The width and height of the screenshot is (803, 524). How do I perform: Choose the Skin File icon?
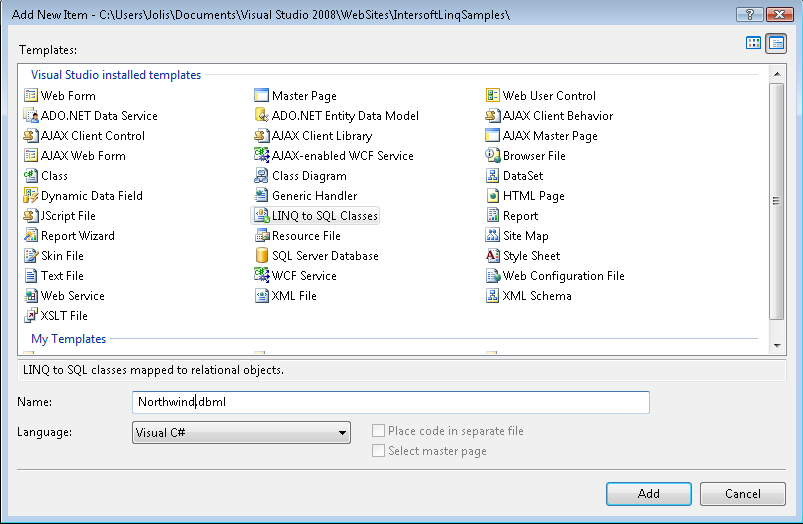click(x=31, y=255)
